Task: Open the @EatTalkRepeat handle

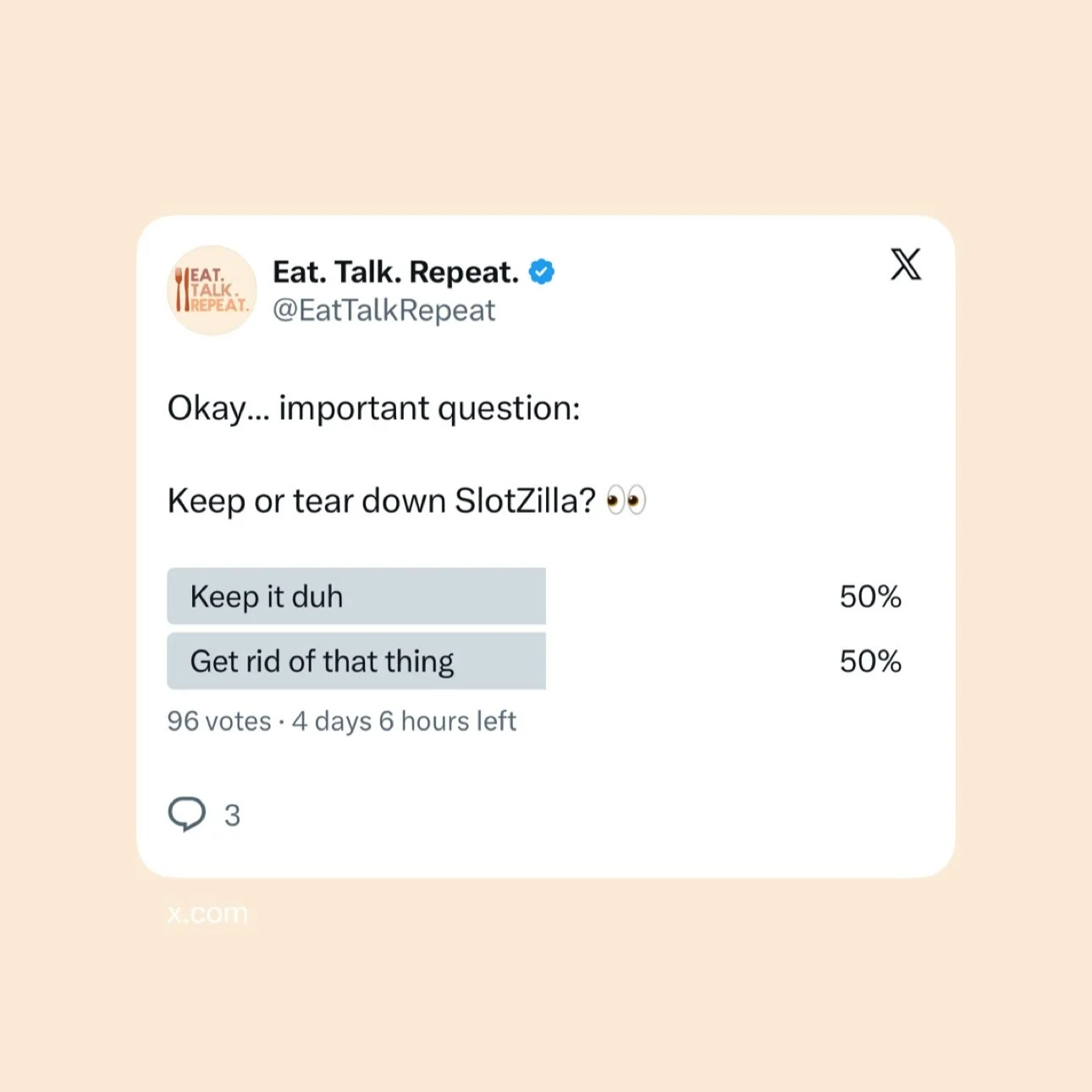Action: [x=383, y=311]
